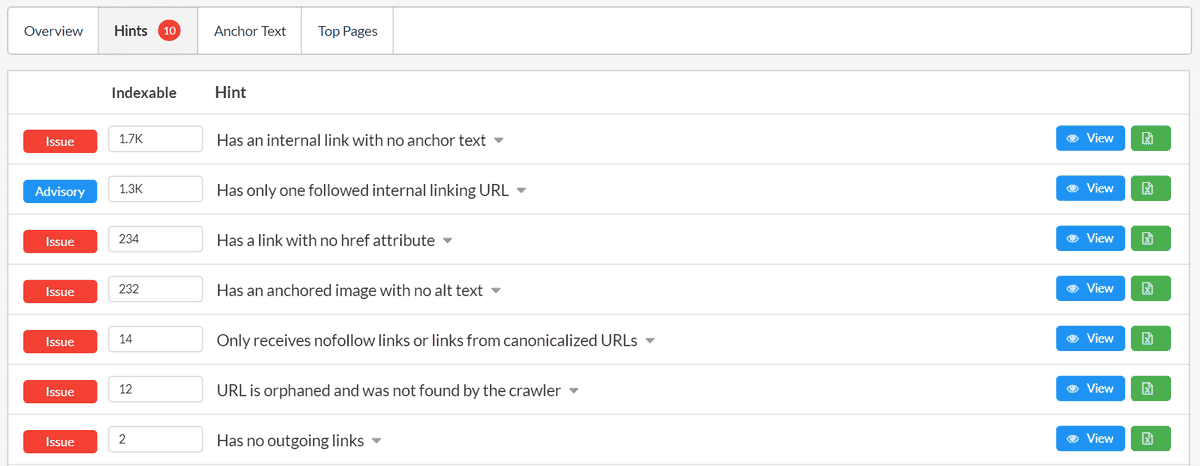Image resolution: width=1200 pixels, height=466 pixels.
Task: Export 'Only receives nofollow links' hint spreadsheet
Action: click(x=1150, y=339)
